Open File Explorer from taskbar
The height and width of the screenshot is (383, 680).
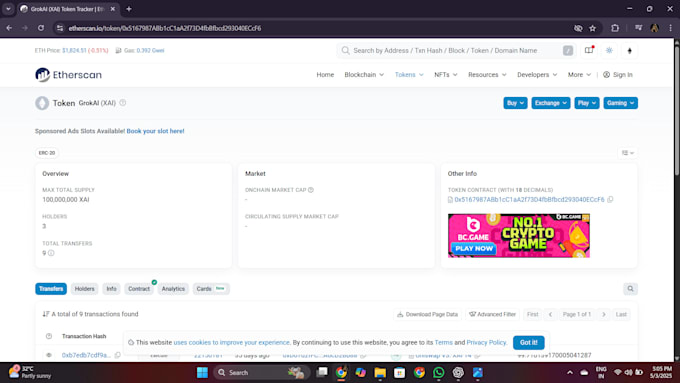coord(380,373)
